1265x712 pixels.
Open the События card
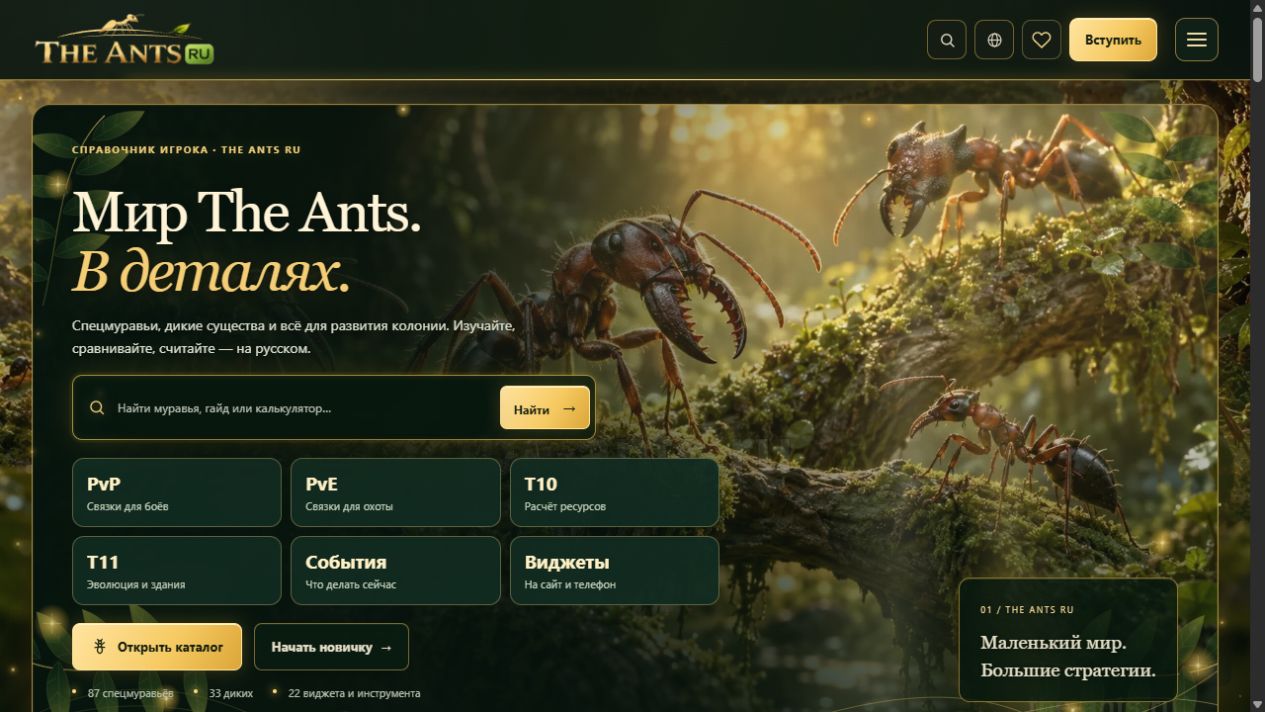pyautogui.click(x=395, y=570)
